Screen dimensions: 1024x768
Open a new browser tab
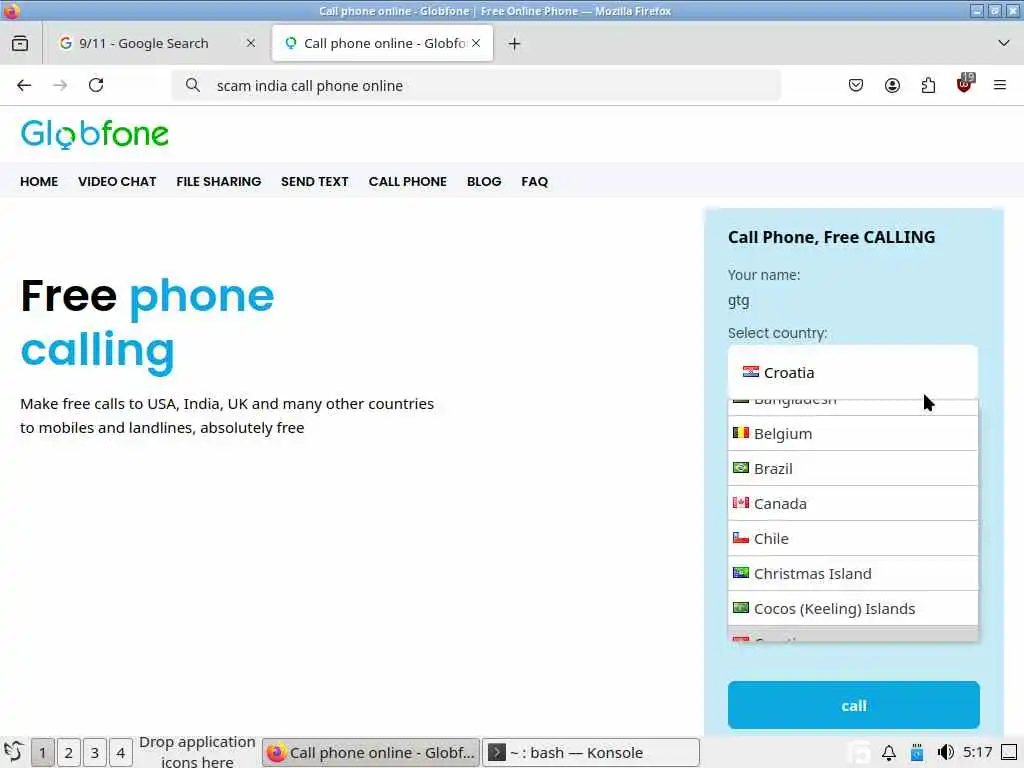tap(514, 44)
